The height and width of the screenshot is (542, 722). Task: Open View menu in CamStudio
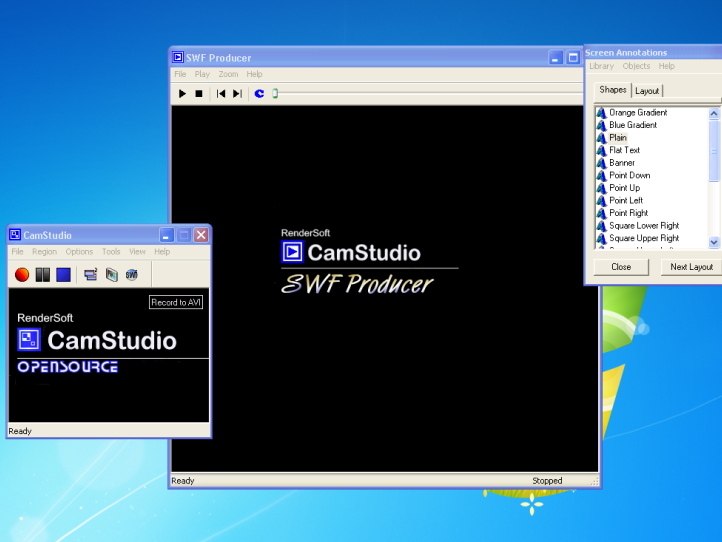(x=137, y=251)
